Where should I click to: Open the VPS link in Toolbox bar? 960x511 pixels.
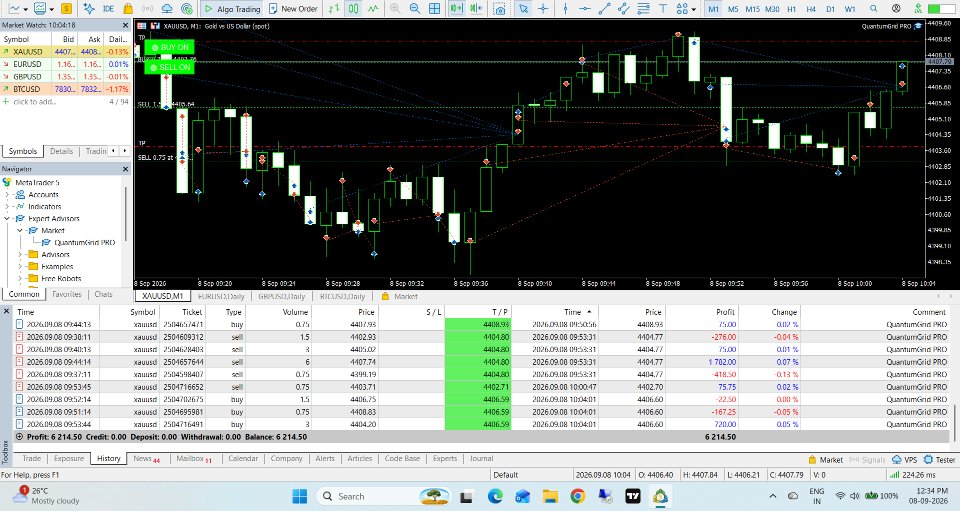[x=906, y=460]
